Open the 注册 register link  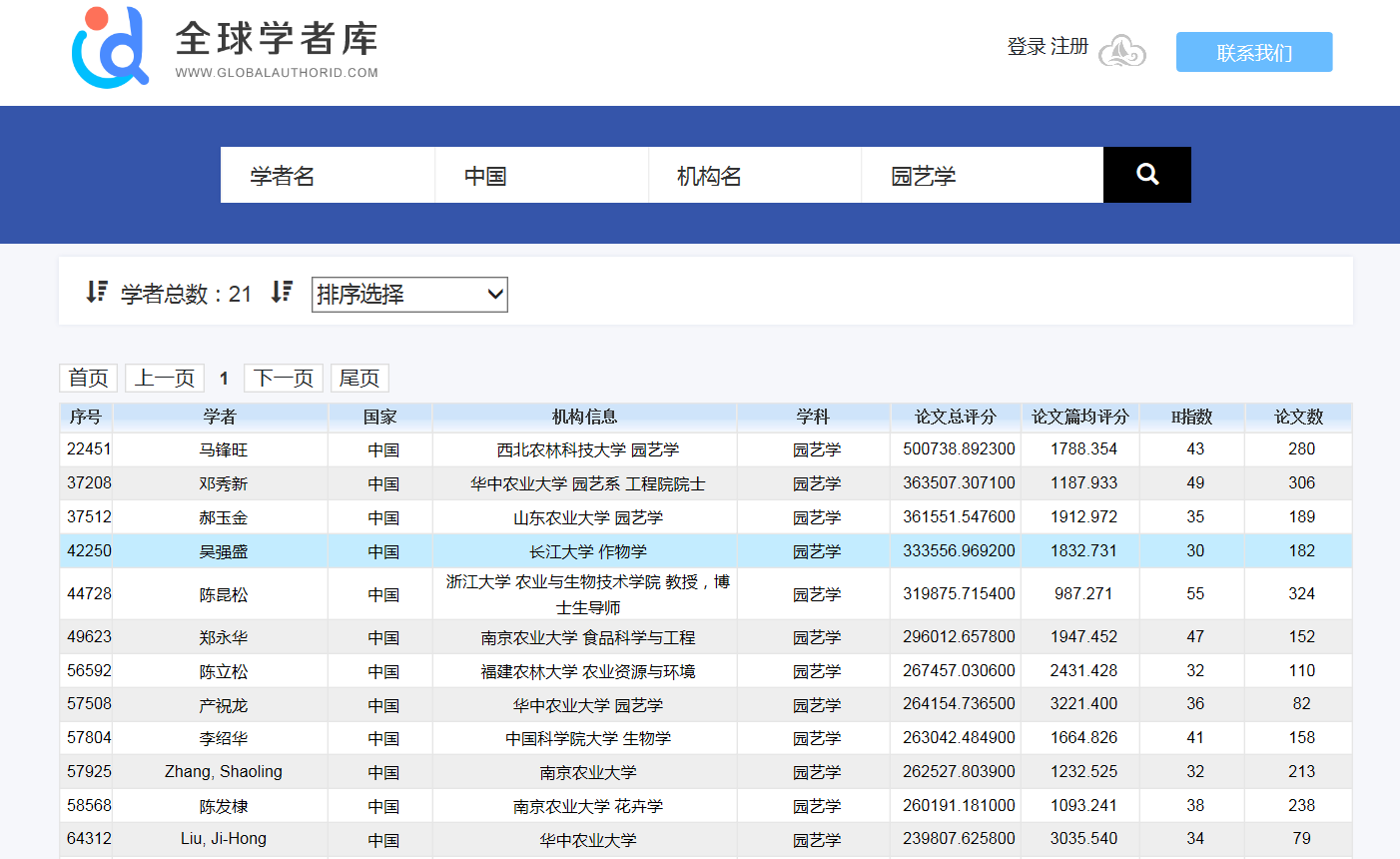(1069, 47)
